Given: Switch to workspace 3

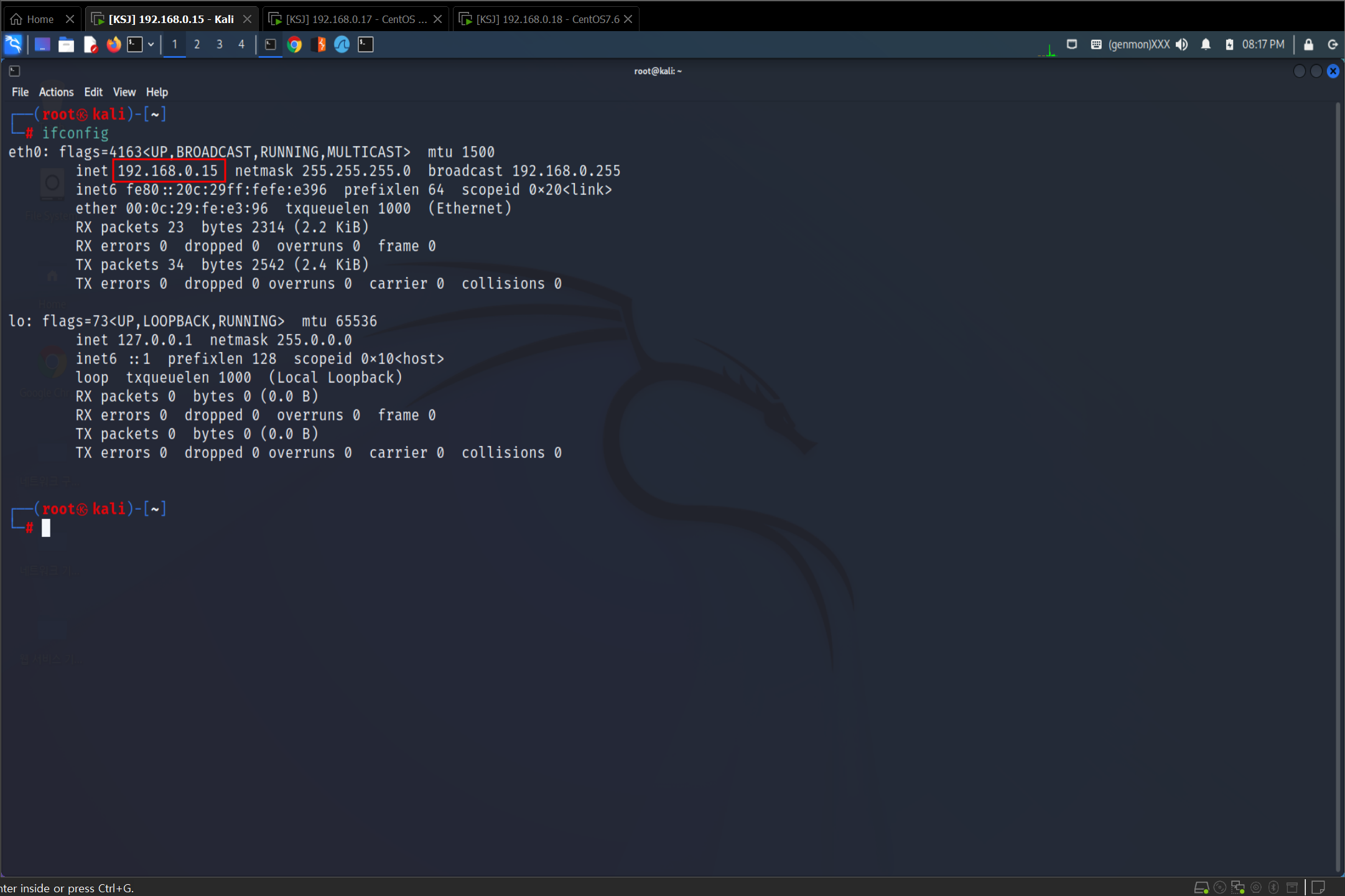Looking at the screenshot, I should pos(219,44).
